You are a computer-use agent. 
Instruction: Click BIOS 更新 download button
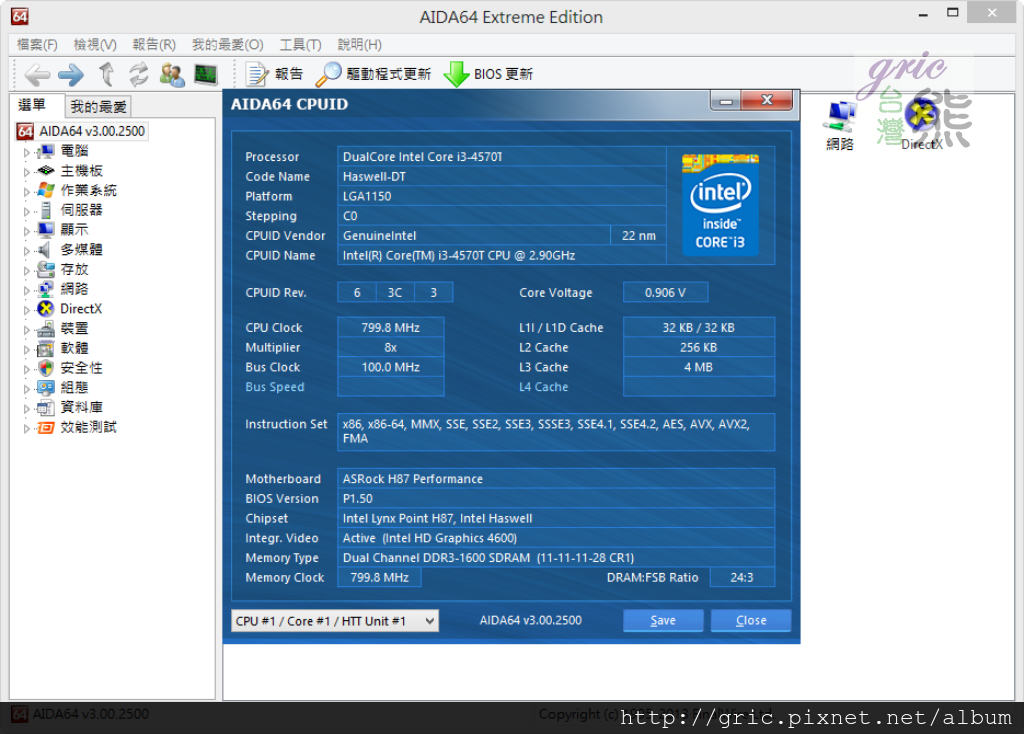[488, 74]
